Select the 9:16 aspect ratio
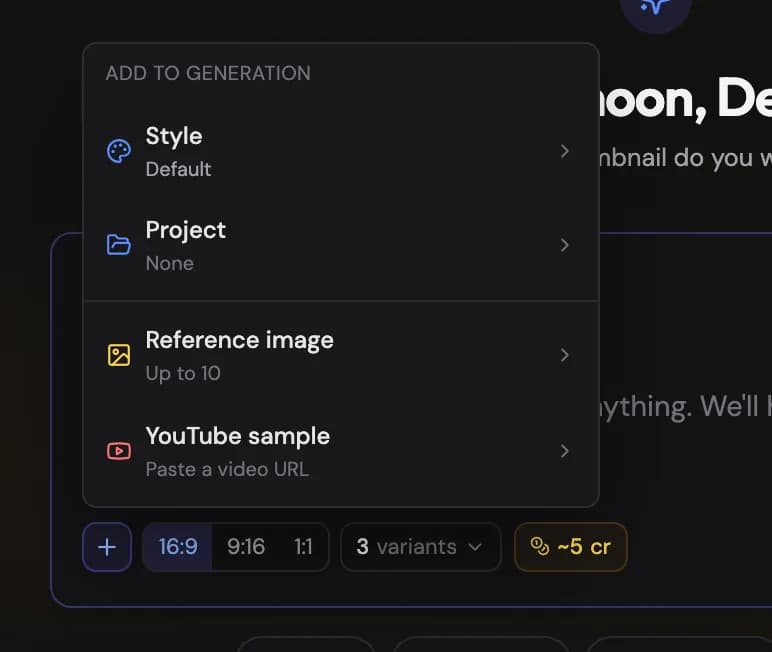Image resolution: width=772 pixels, height=652 pixels. click(x=246, y=547)
